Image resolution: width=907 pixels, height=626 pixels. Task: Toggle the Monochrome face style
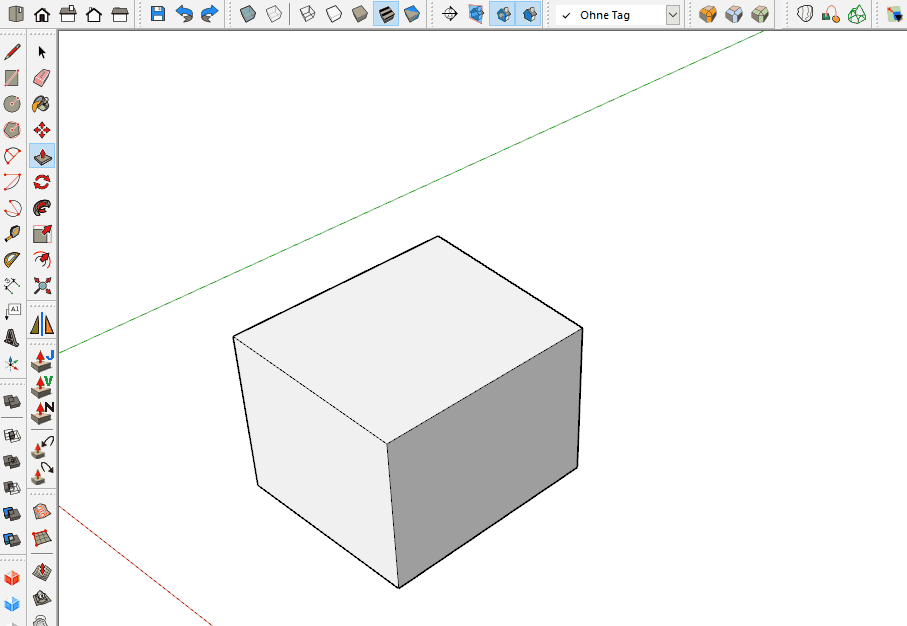click(x=412, y=14)
